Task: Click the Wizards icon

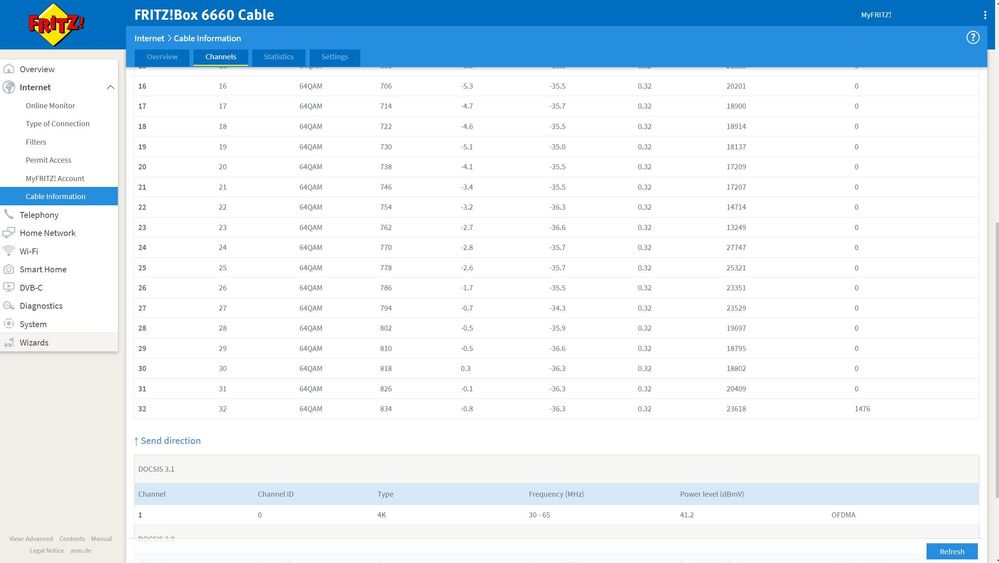Action: tap(9, 343)
